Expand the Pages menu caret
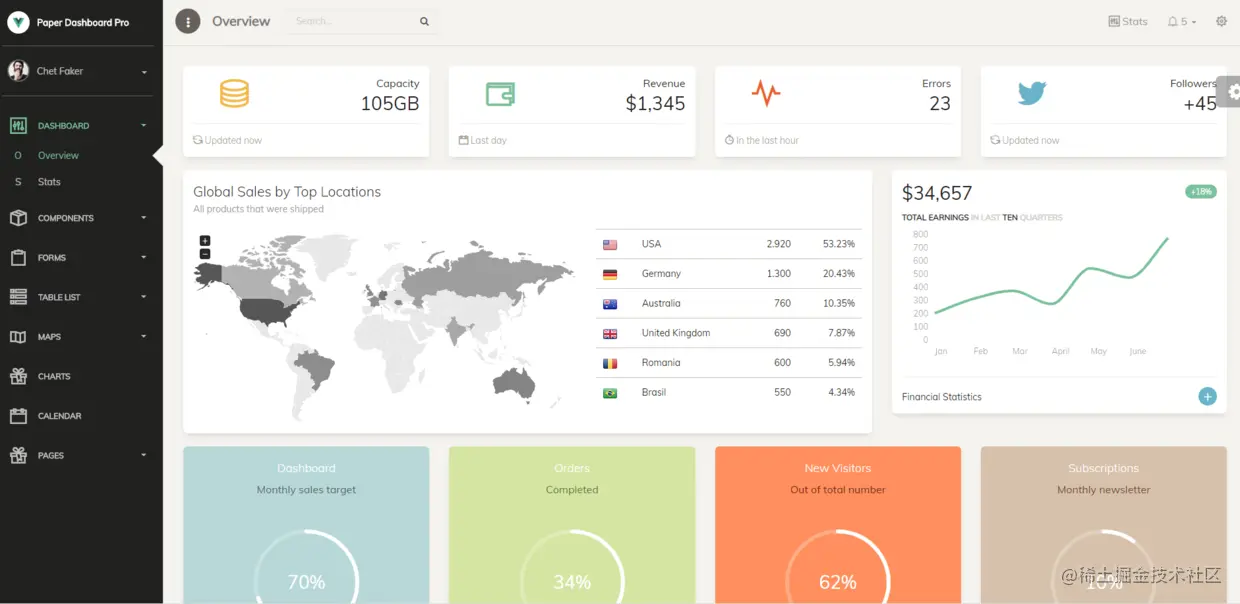 tap(144, 455)
